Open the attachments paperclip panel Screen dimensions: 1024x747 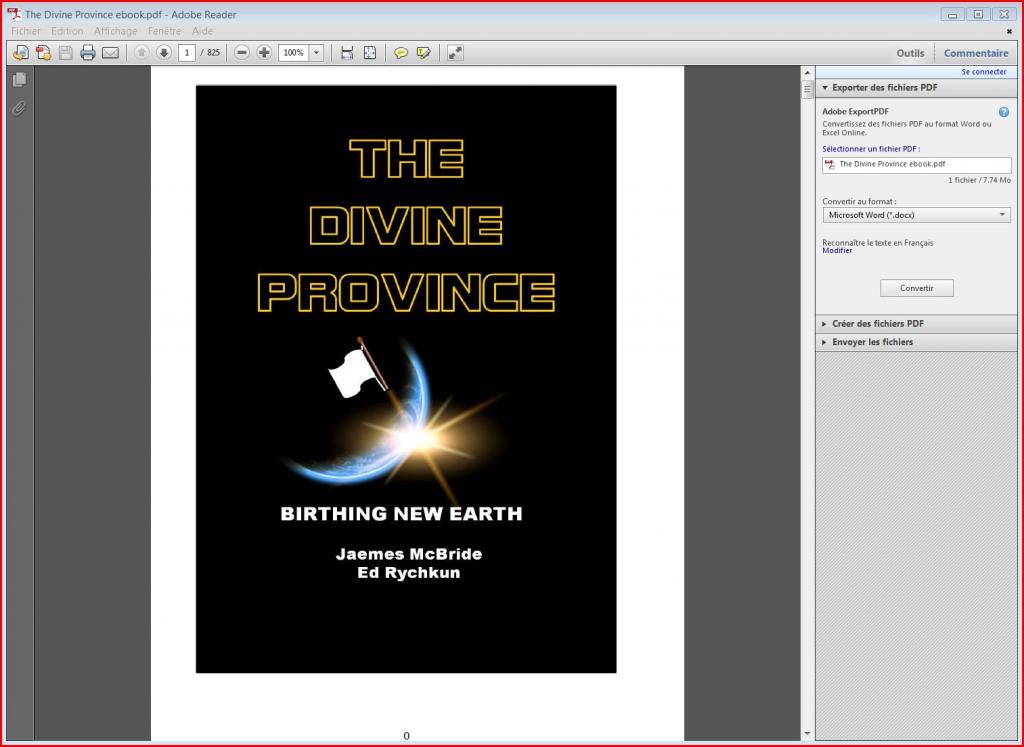click(20, 108)
